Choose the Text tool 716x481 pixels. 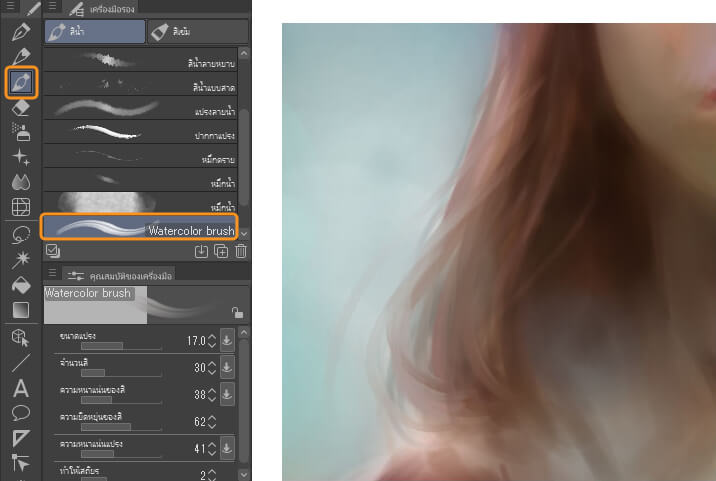tap(21, 388)
